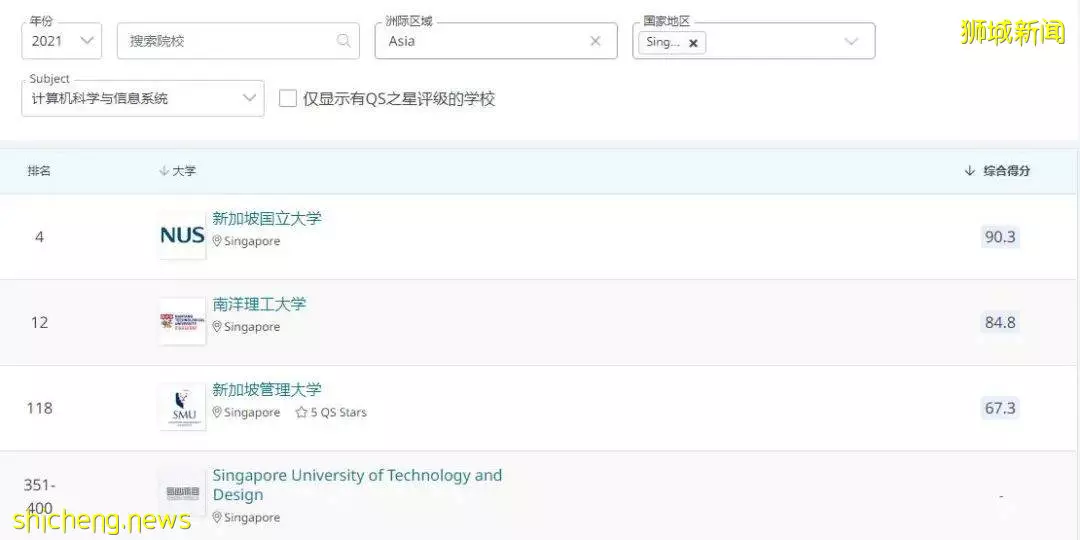Screen dimensions: 1080x540
Task: Click the Nanyang Technological University logo
Action: click(x=183, y=321)
